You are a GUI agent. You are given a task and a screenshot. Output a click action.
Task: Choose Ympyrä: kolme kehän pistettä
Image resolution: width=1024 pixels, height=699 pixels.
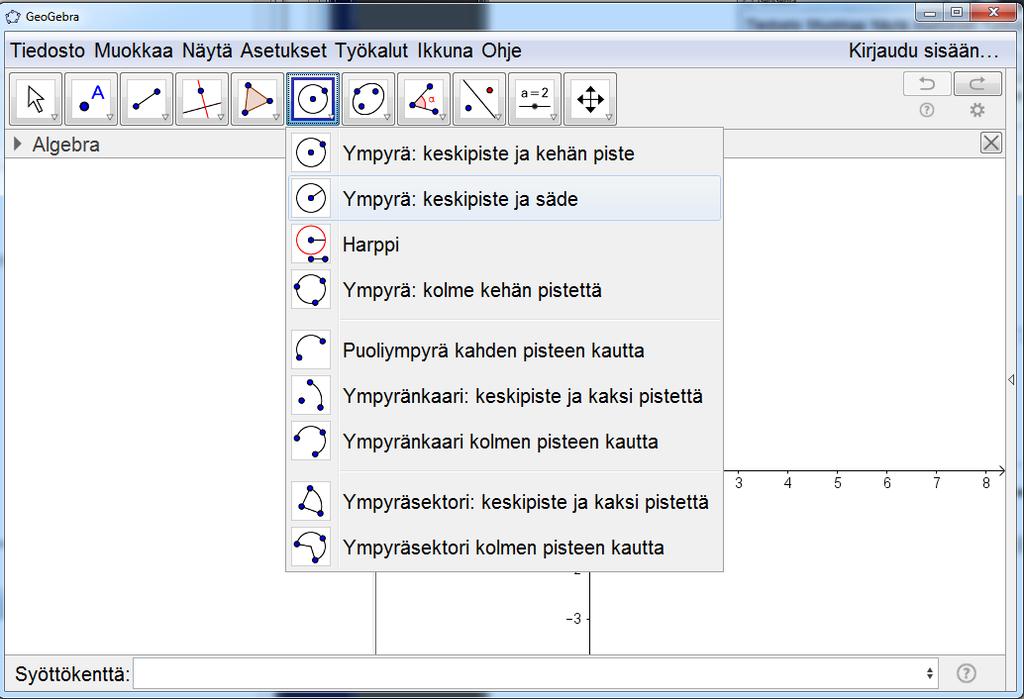click(505, 289)
